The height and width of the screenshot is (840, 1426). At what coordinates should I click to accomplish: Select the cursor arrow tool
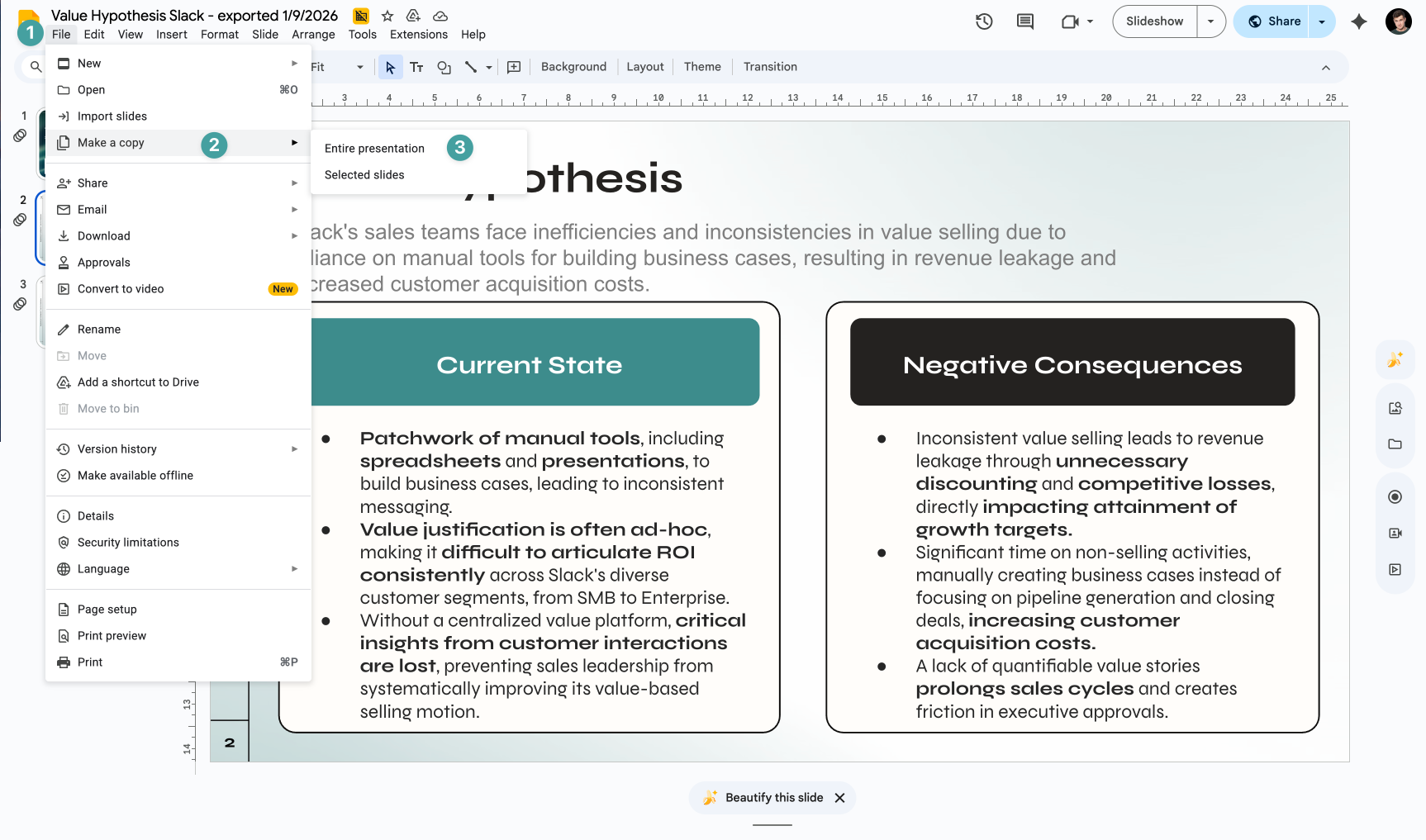(390, 67)
